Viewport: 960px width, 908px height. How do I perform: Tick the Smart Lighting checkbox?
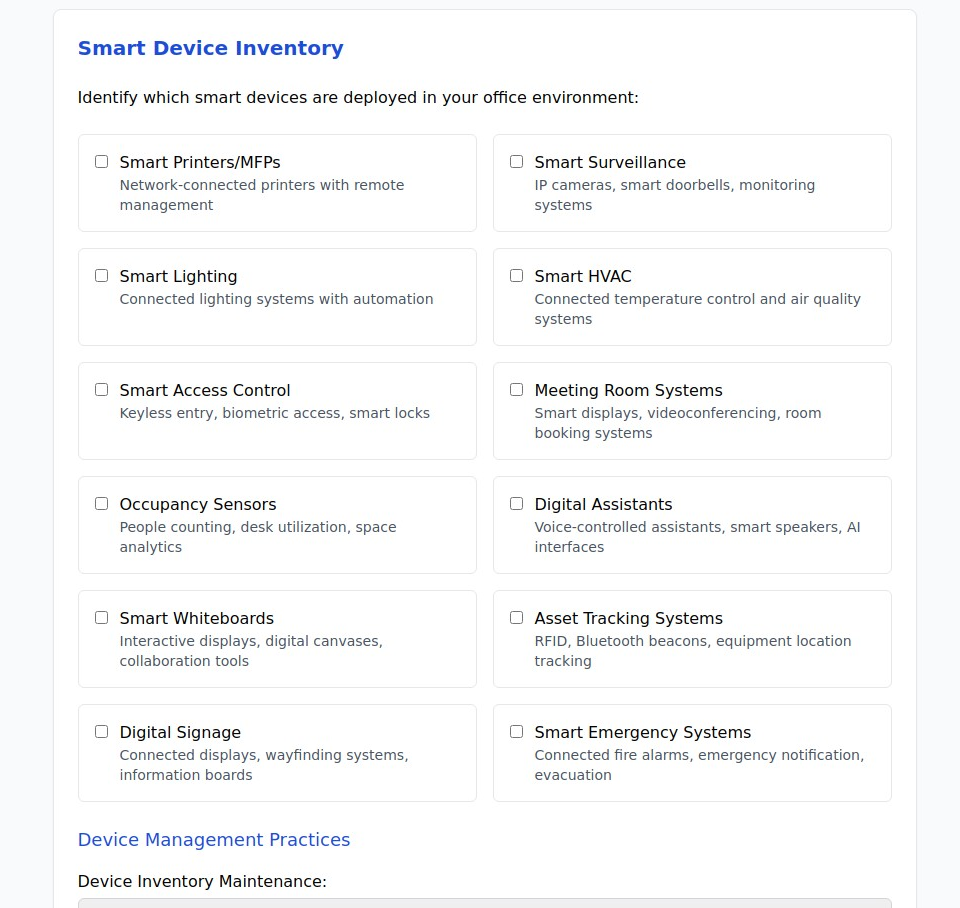coord(102,276)
